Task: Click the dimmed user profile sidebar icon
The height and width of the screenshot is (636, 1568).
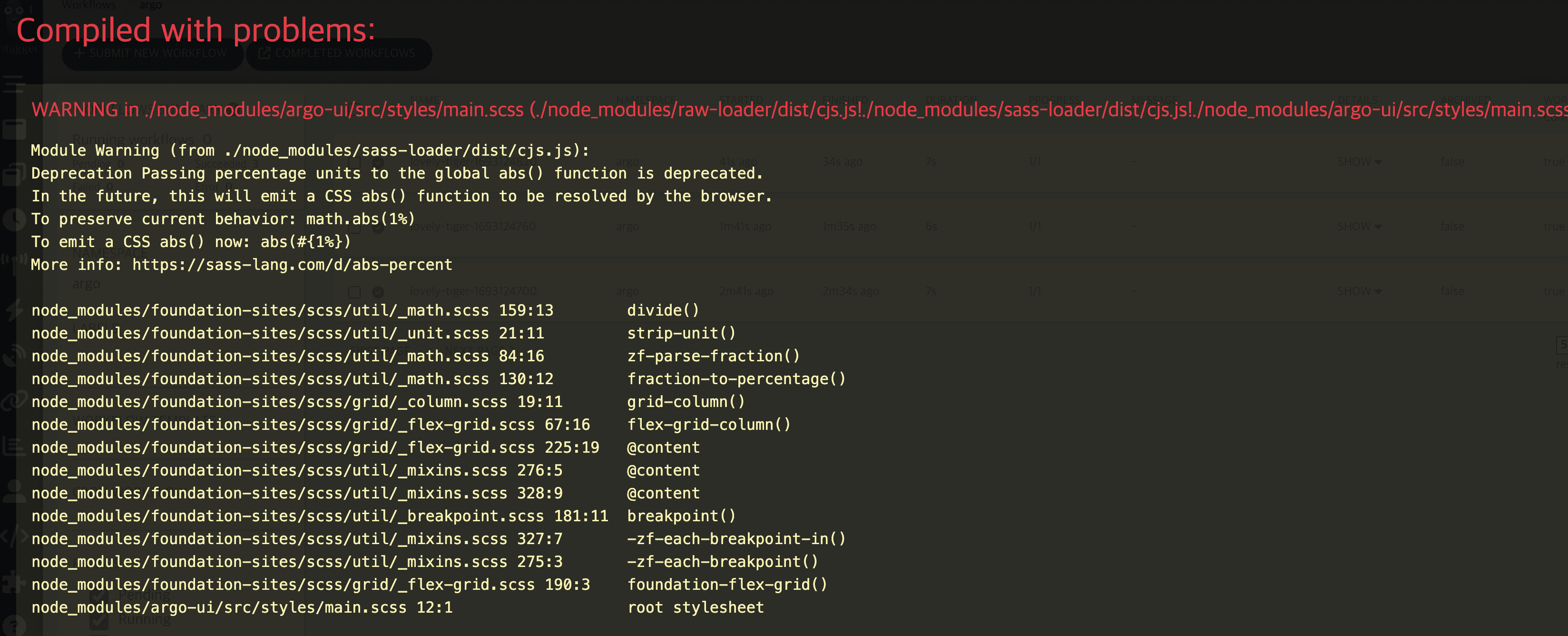Action: (x=13, y=491)
